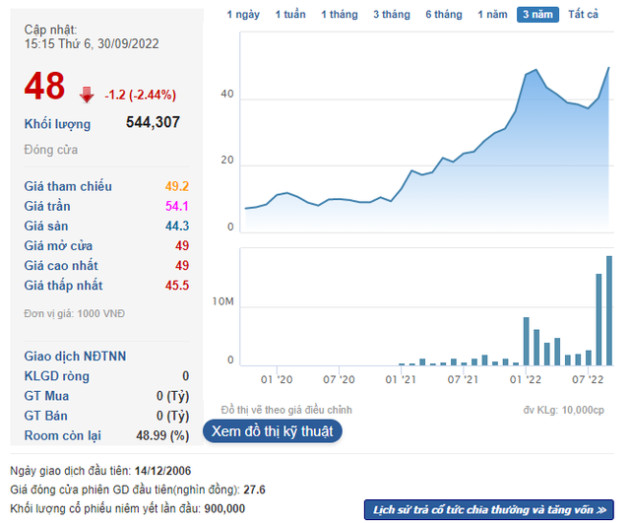
Task: Click the active 3 năm tab
Action: click(x=537, y=15)
